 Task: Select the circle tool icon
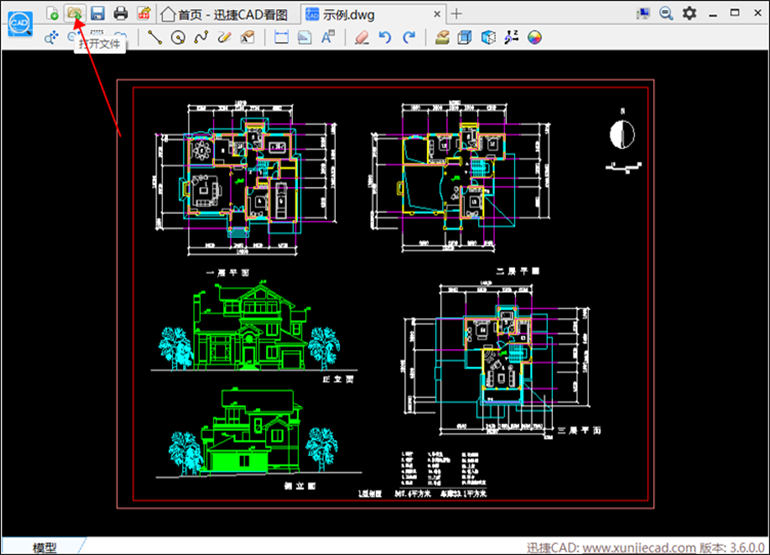click(178, 37)
